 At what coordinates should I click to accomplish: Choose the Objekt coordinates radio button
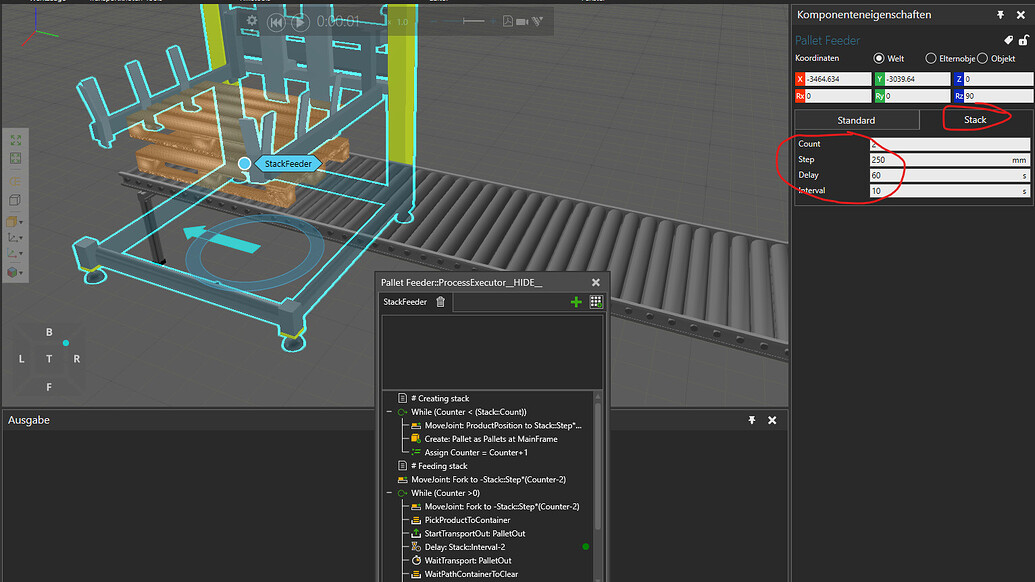click(x=982, y=59)
